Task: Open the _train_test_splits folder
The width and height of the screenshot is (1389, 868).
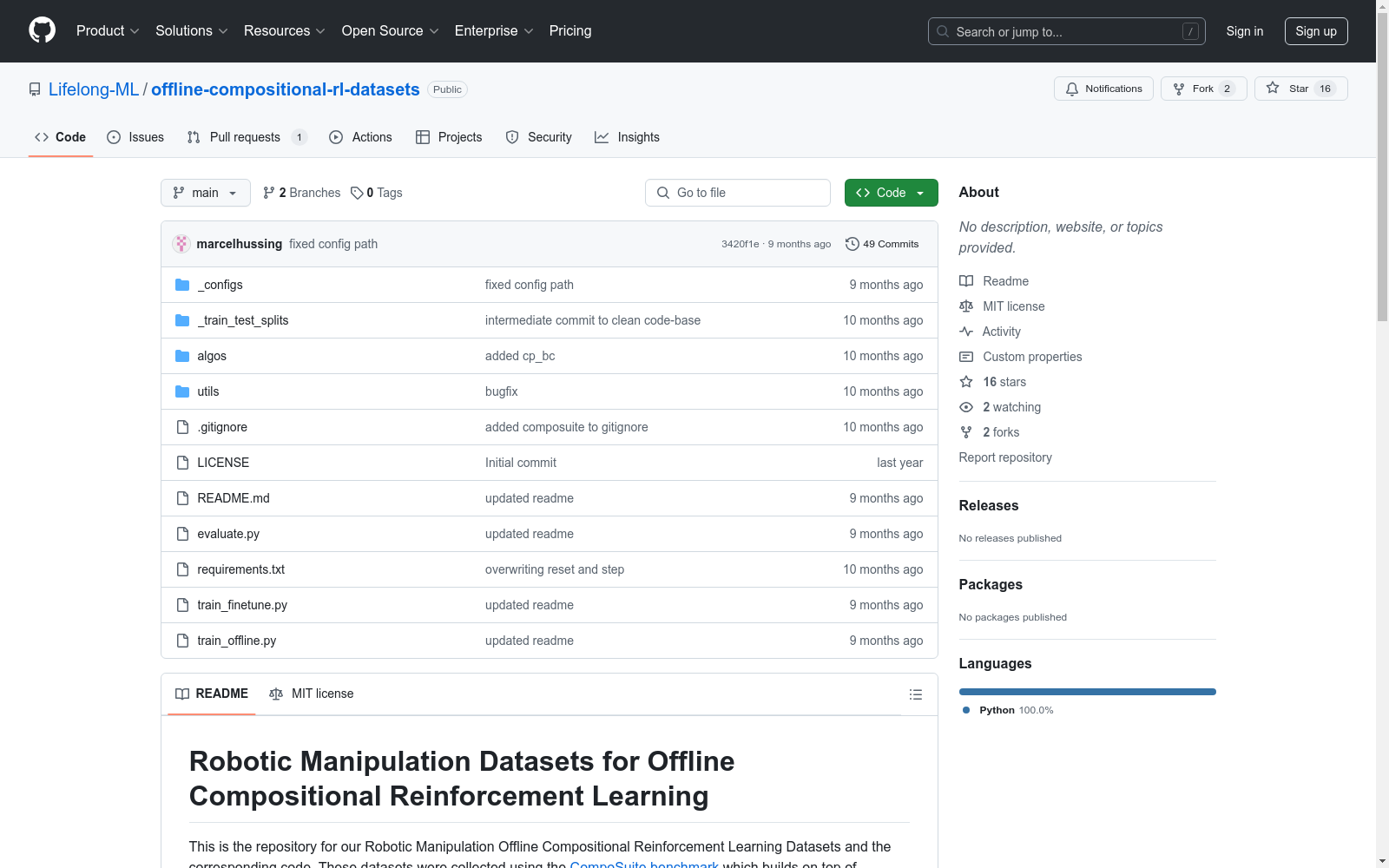Action: pyautogui.click(x=243, y=320)
